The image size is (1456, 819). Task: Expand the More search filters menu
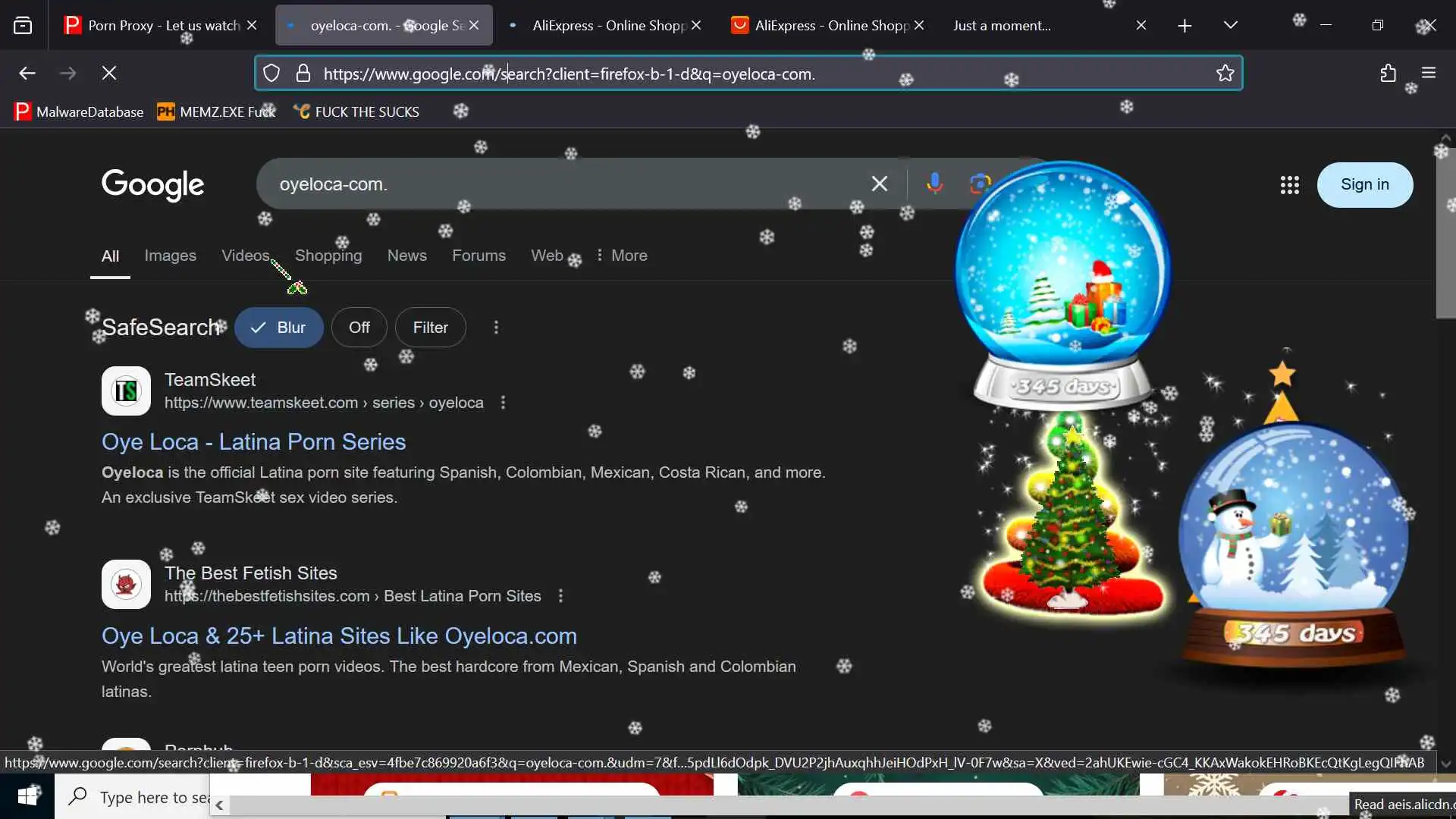pyautogui.click(x=621, y=256)
